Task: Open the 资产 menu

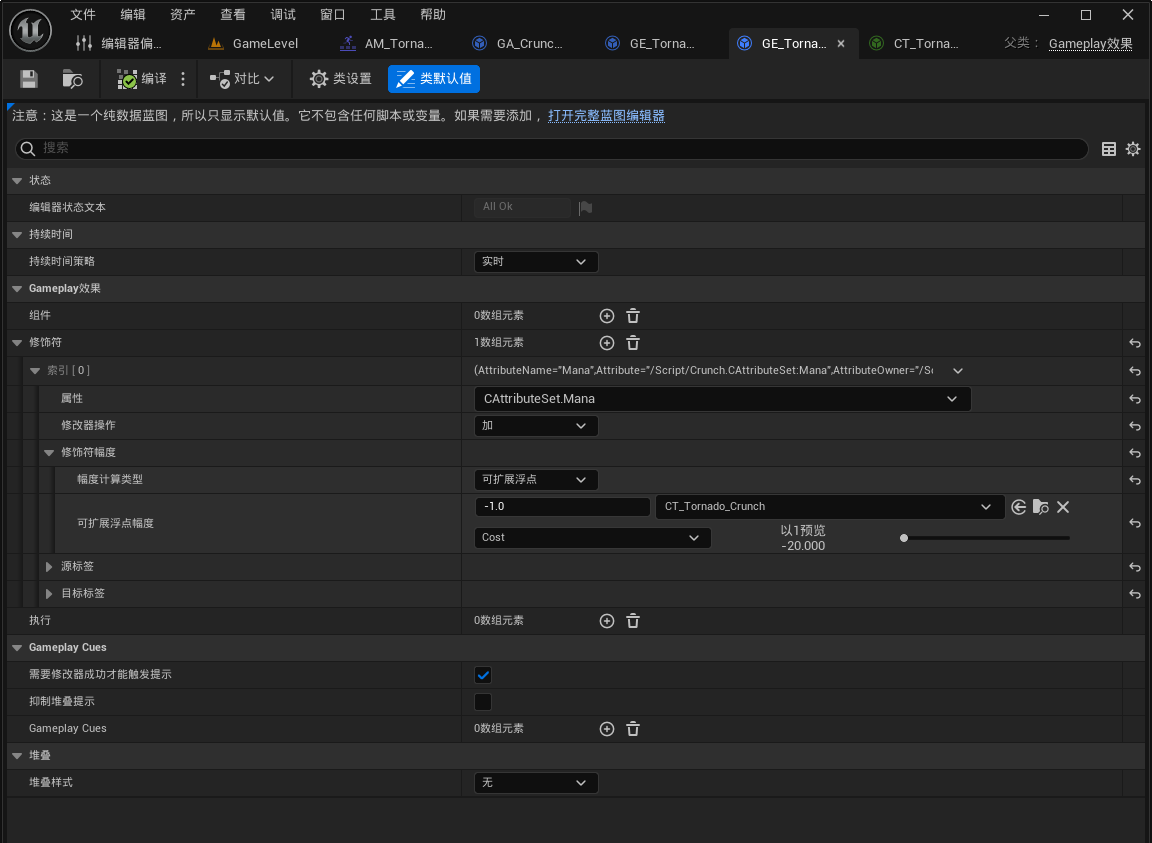Action: click(183, 15)
